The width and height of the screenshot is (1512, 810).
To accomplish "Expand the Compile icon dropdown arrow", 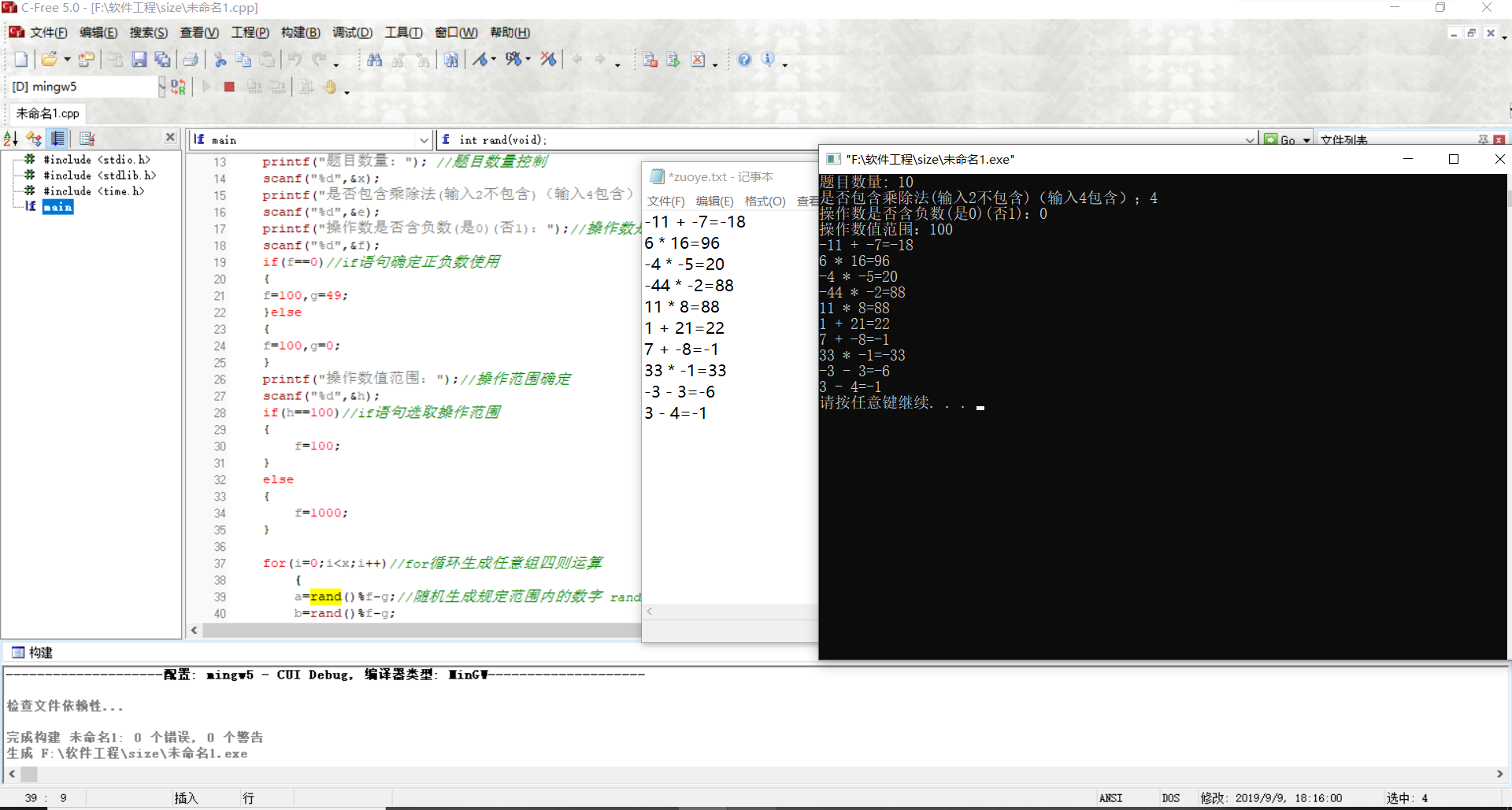I will [493, 59].
